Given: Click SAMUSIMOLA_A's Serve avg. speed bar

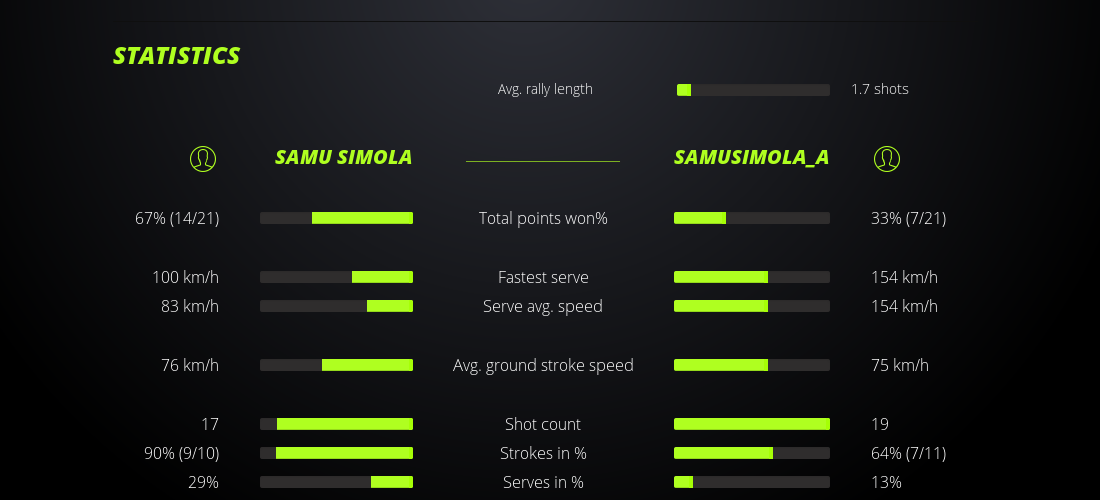Looking at the screenshot, I should click(751, 306).
